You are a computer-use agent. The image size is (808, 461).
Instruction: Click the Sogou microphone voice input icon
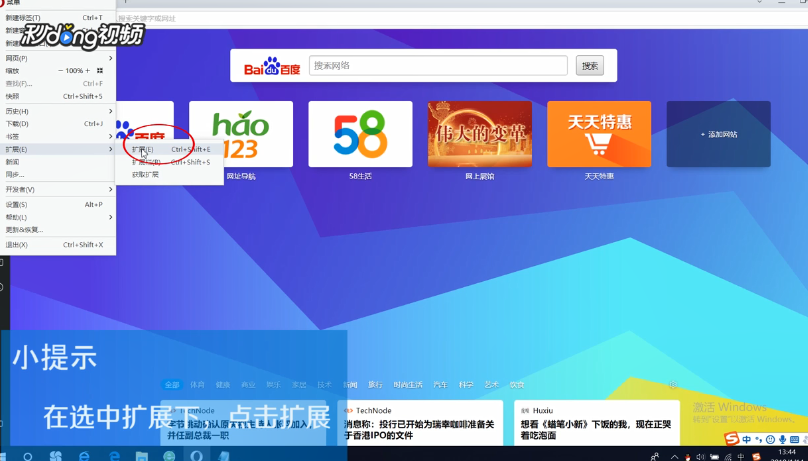pos(783,440)
